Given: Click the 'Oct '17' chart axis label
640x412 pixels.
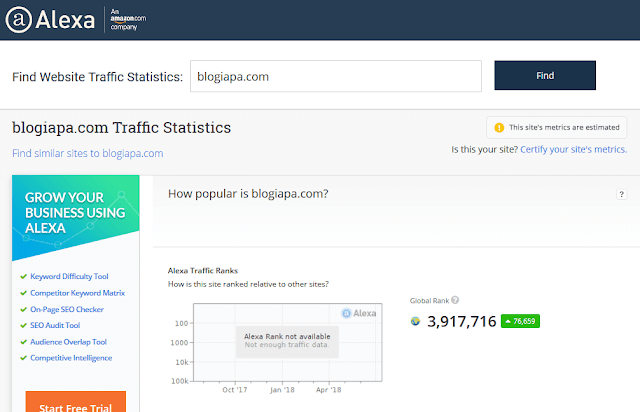Looking at the screenshot, I should 235,390.
